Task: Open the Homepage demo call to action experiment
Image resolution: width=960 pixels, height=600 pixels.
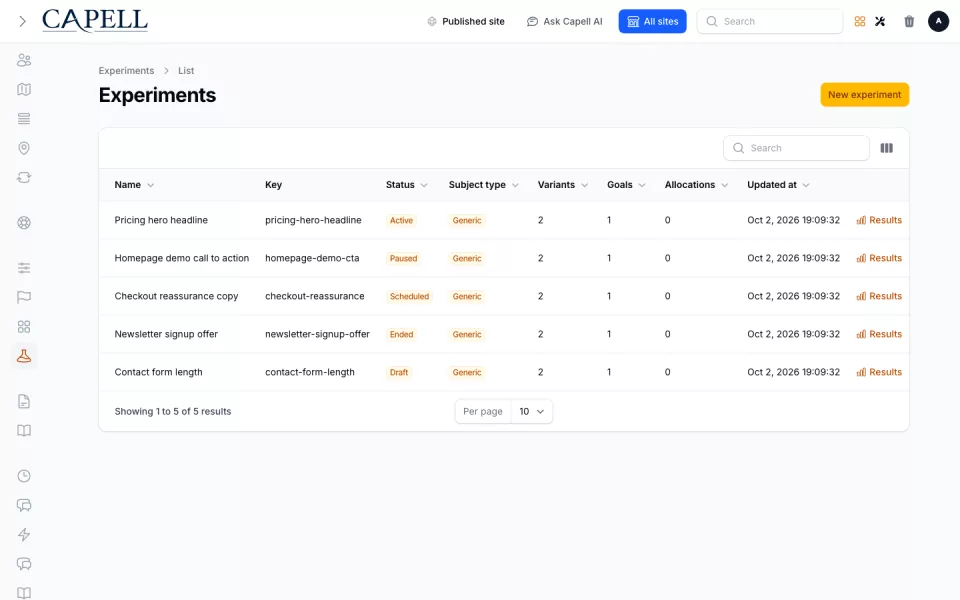Action: click(x=182, y=258)
